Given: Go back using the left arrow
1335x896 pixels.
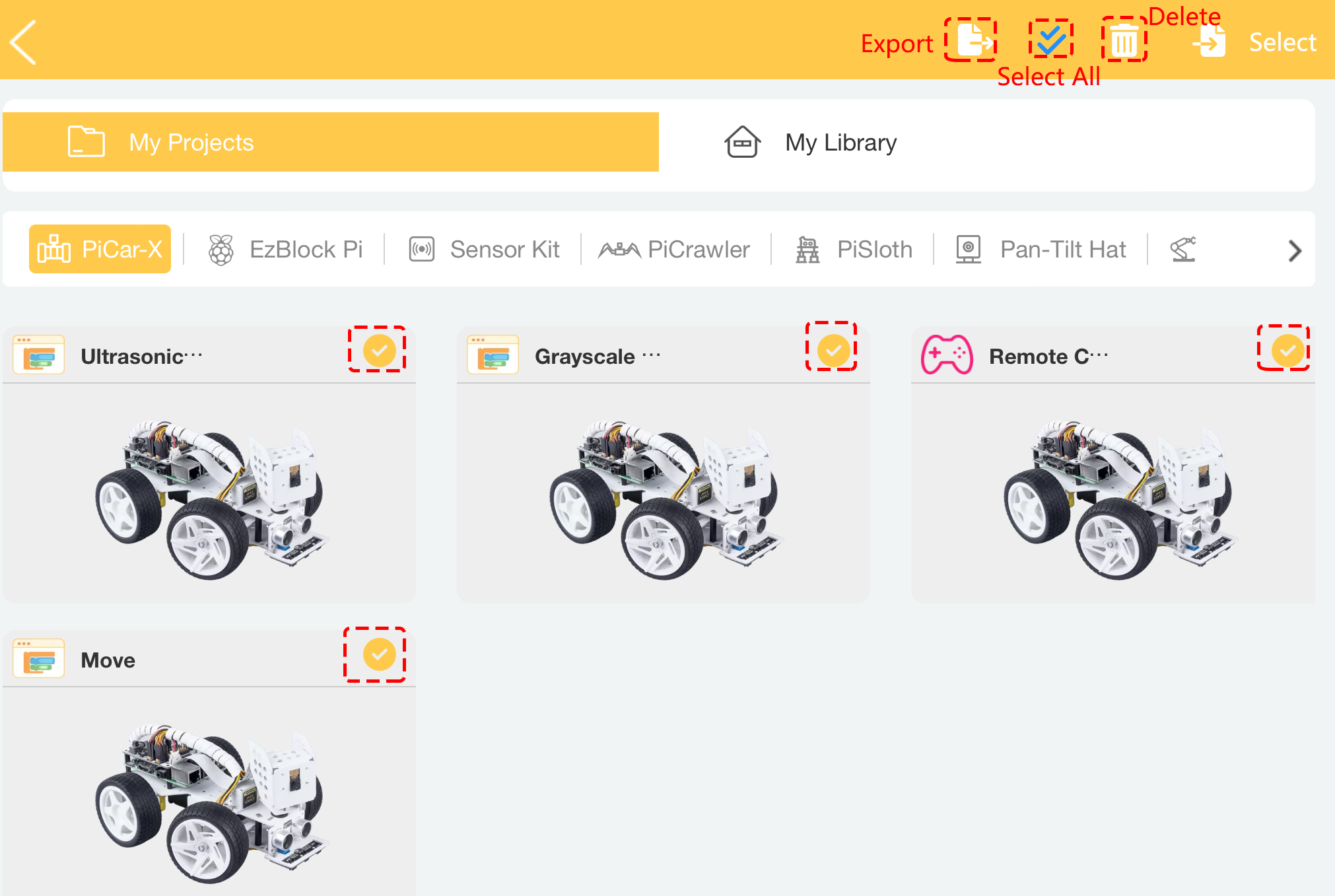Looking at the screenshot, I should point(23,42).
